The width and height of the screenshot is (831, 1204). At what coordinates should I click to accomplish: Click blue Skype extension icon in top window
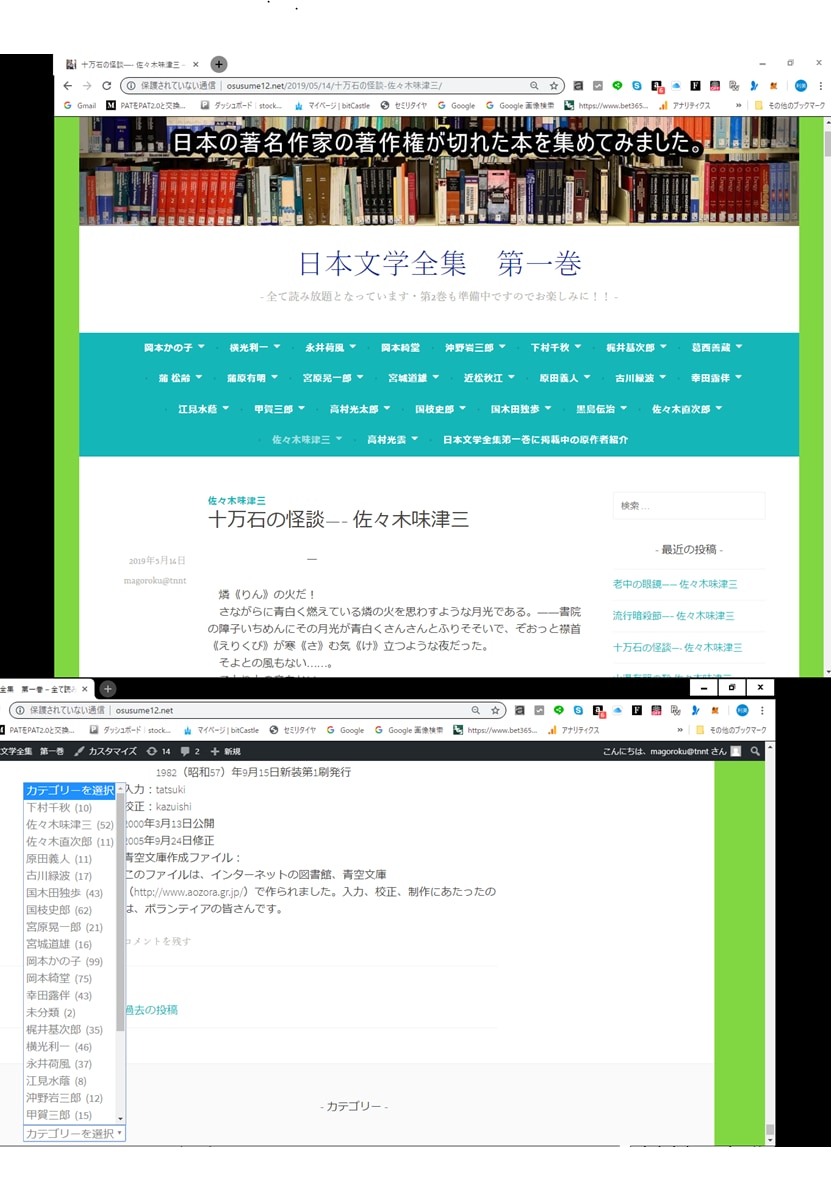[636, 86]
